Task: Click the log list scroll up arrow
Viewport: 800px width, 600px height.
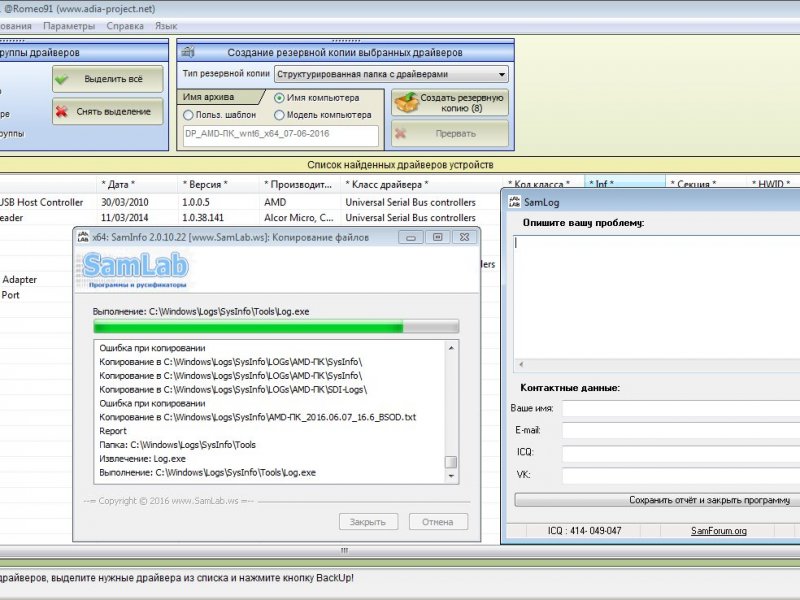Action: tap(451, 348)
